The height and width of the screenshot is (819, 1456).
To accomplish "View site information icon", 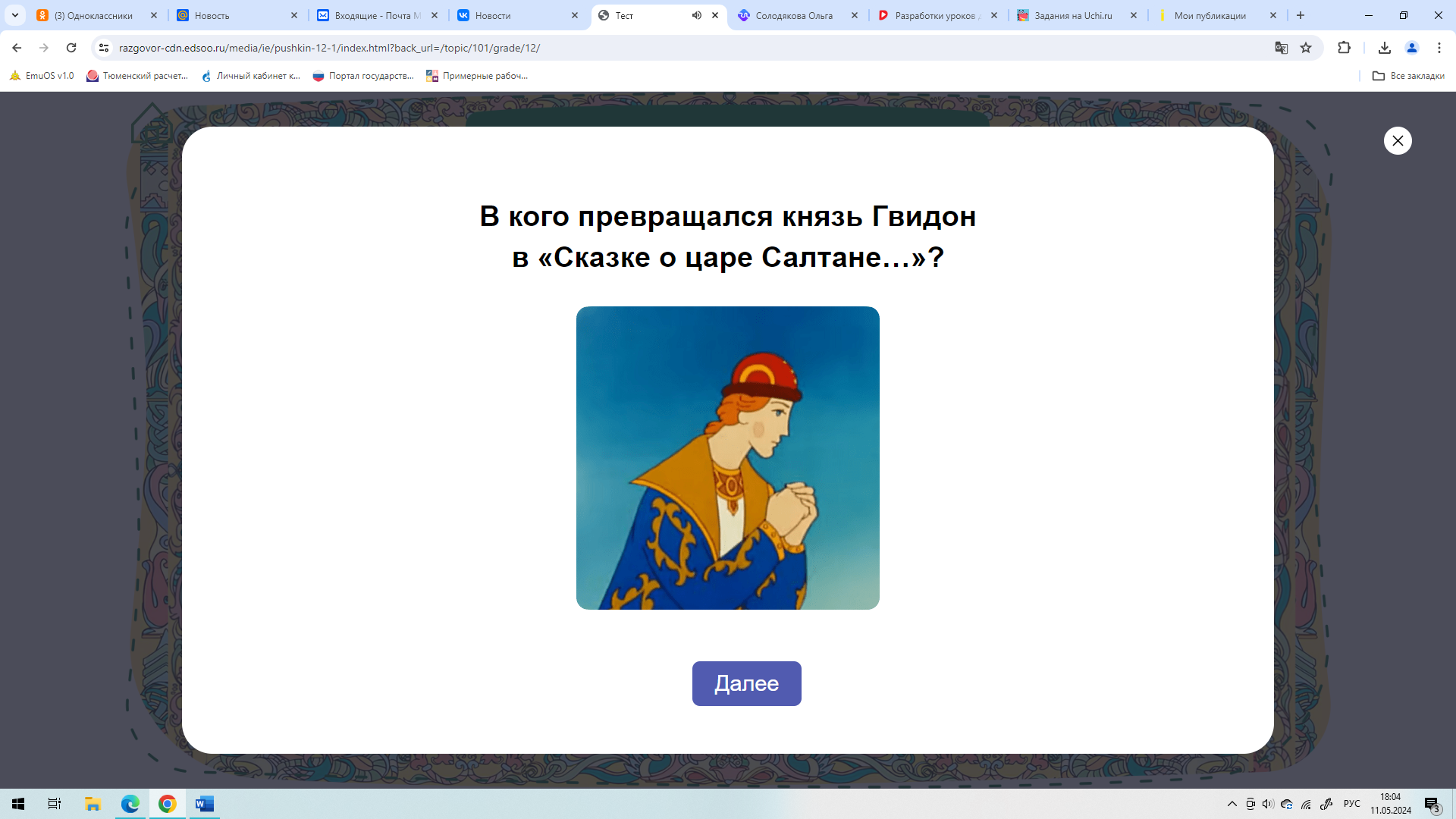I will (x=104, y=48).
